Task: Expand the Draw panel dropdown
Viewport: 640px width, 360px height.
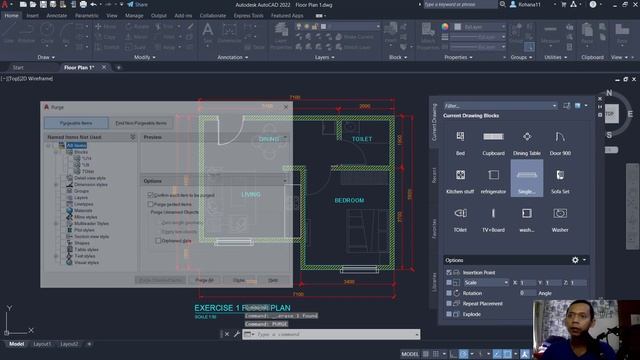Action: click(46, 58)
